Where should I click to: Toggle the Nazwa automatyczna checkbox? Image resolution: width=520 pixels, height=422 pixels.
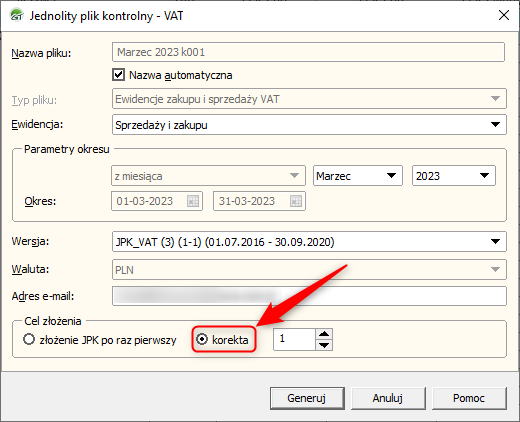click(x=119, y=75)
